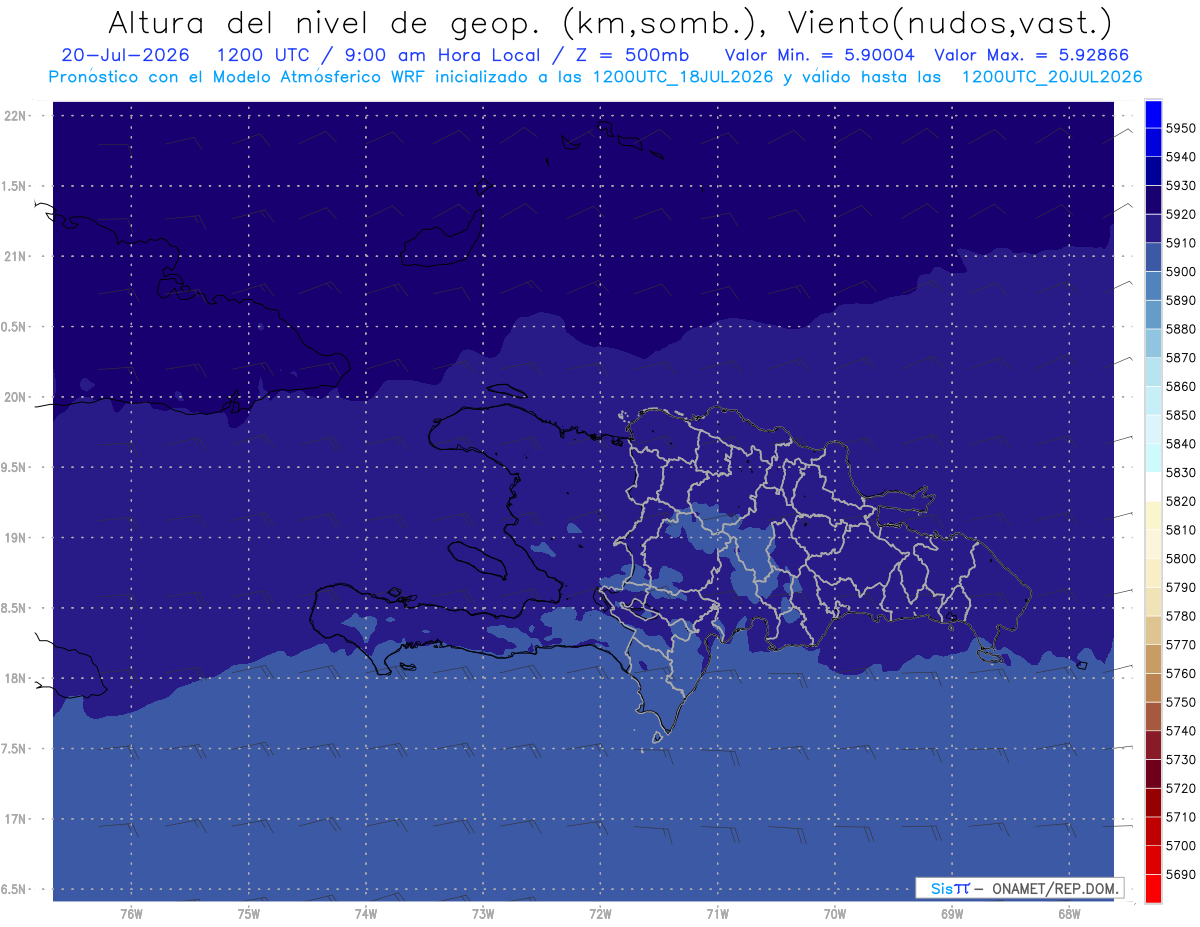The height and width of the screenshot is (927, 1200).
Task: Click the '5780' colorbar value label
Action: pyautogui.click(x=1181, y=616)
